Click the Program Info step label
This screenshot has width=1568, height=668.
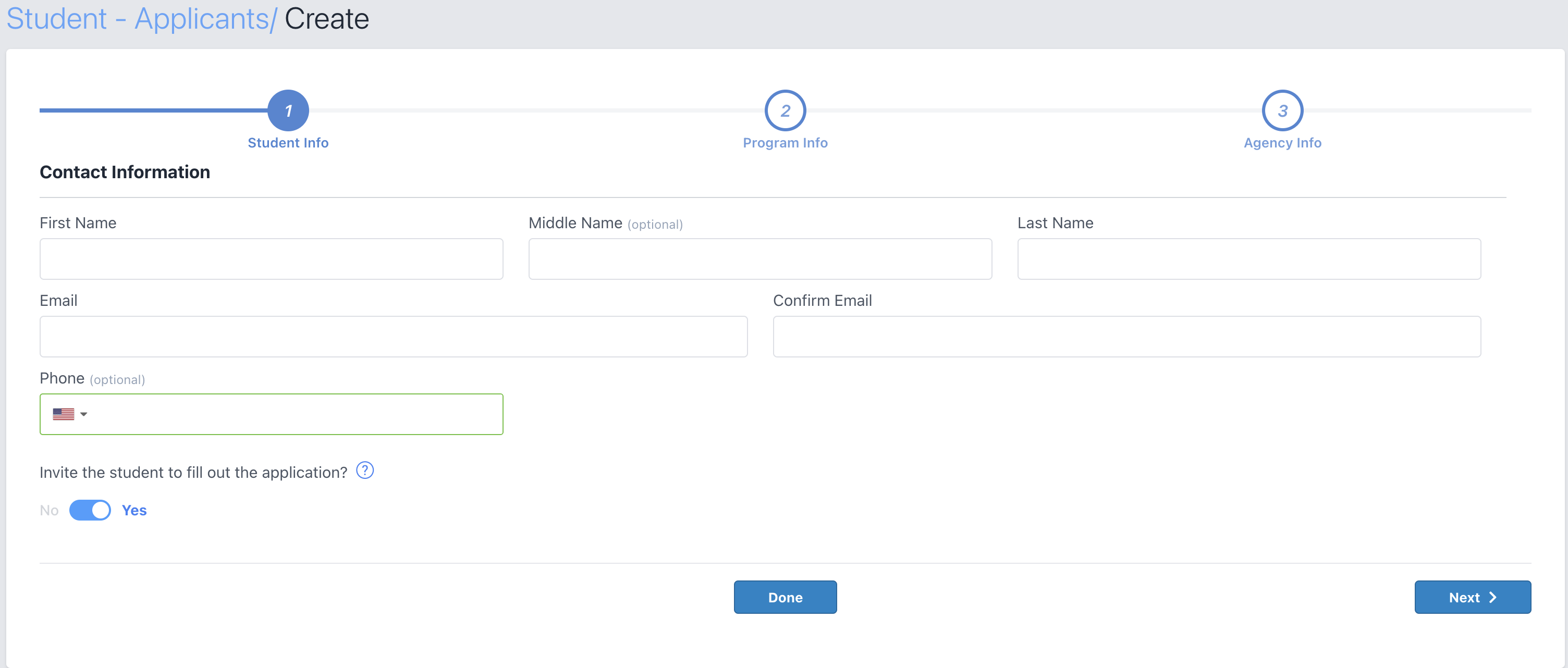coord(785,143)
